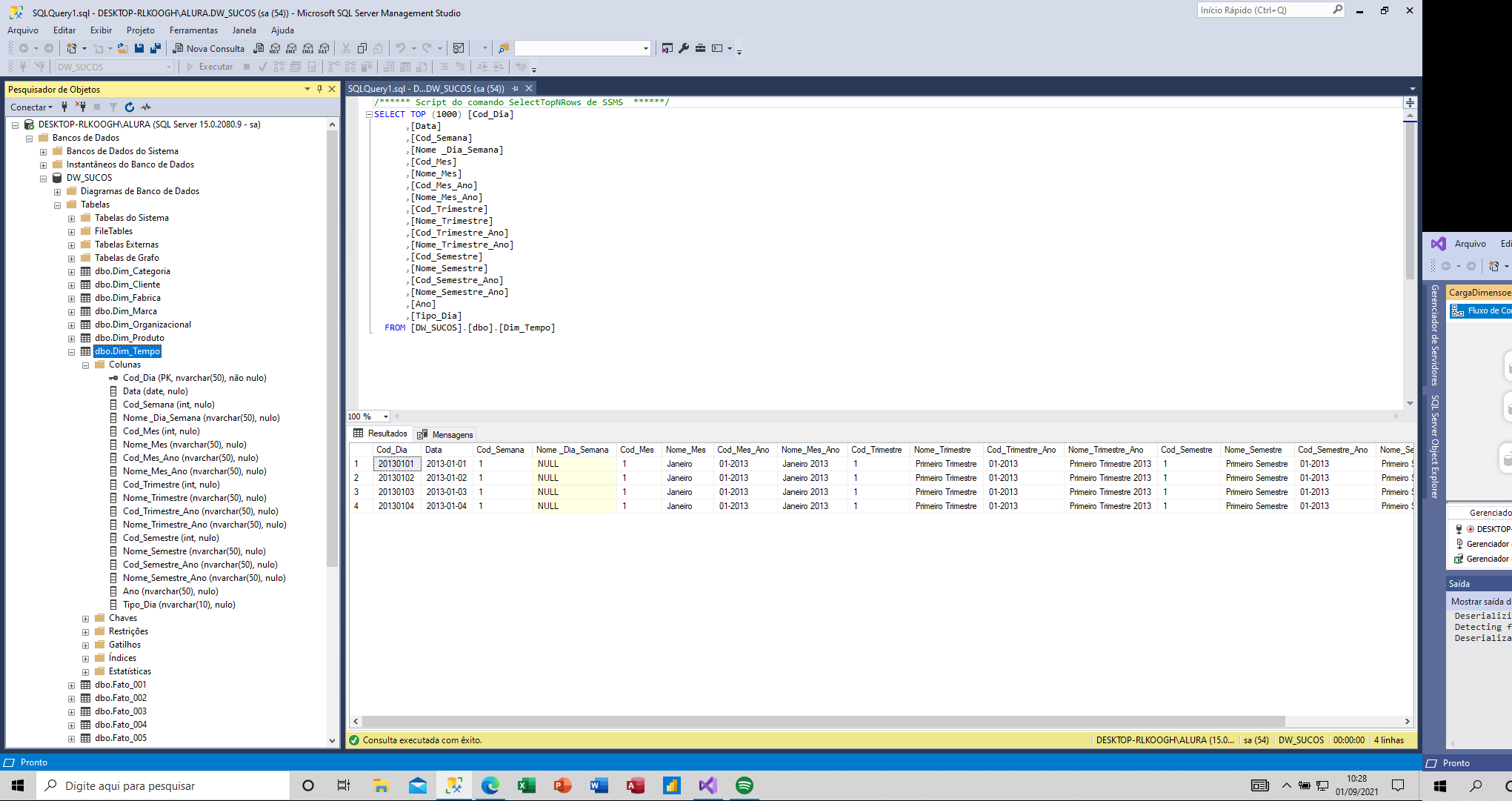Viewport: 1512px width, 801px height.
Task: Select the dbo.Dim_Cliente table
Action: pos(127,285)
